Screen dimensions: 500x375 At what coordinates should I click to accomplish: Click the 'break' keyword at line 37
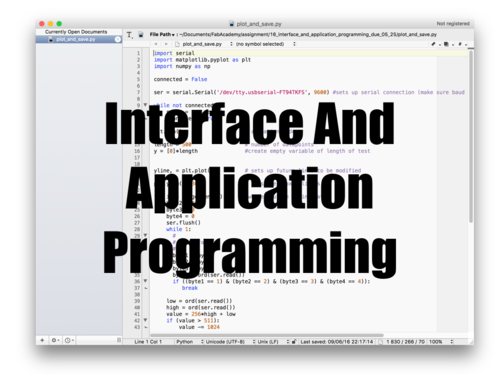click(x=190, y=288)
